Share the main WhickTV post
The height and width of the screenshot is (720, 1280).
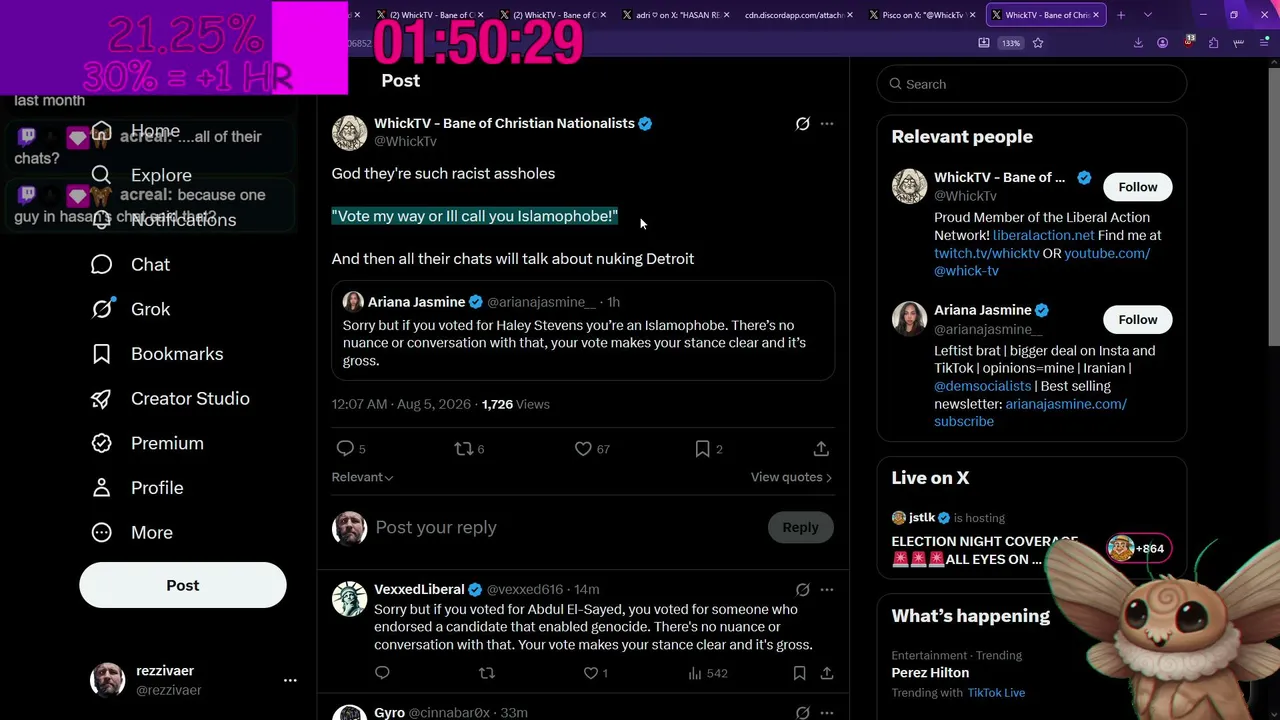click(821, 449)
